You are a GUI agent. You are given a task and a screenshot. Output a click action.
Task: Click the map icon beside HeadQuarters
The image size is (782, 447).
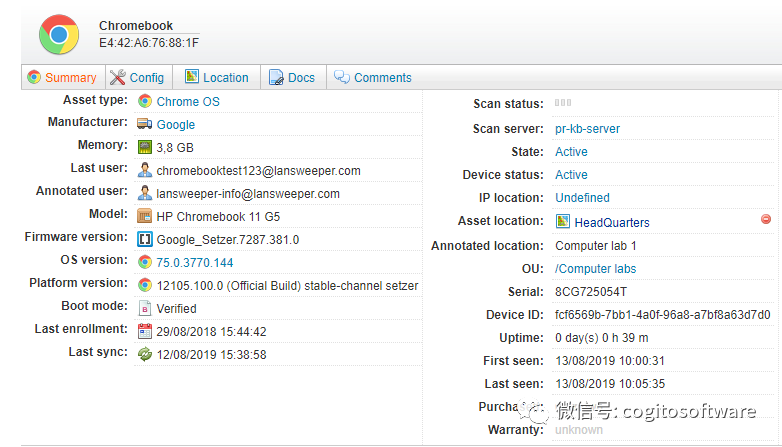pyautogui.click(x=563, y=221)
